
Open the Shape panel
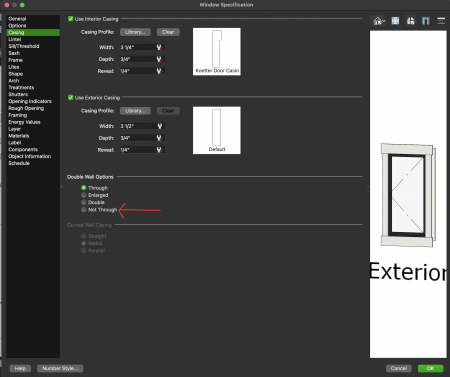(x=33, y=74)
